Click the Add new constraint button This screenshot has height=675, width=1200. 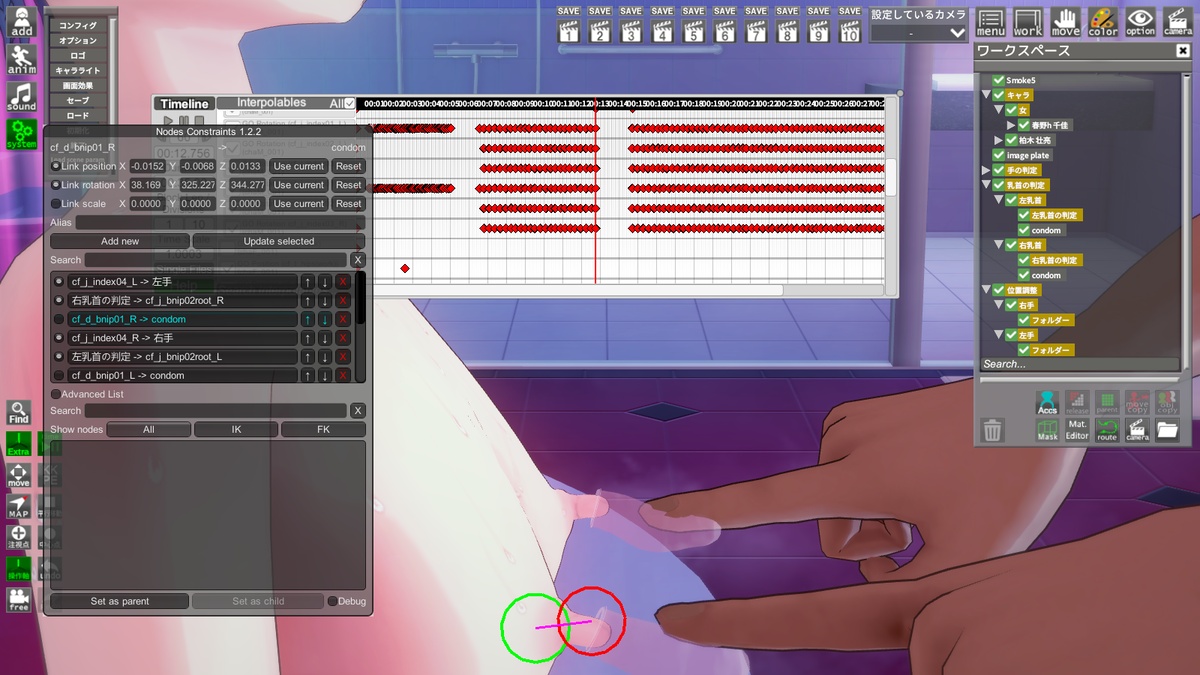(x=119, y=241)
